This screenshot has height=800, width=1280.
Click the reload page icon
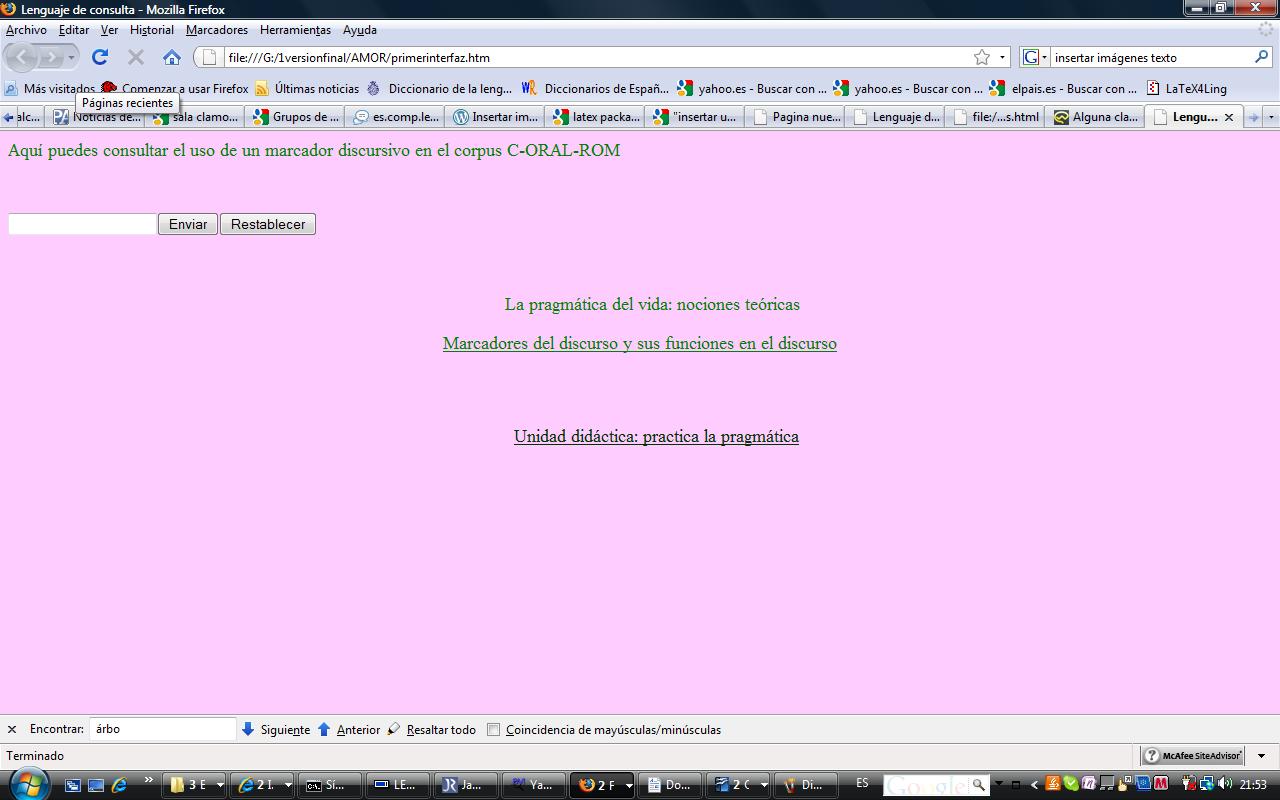tap(99, 57)
